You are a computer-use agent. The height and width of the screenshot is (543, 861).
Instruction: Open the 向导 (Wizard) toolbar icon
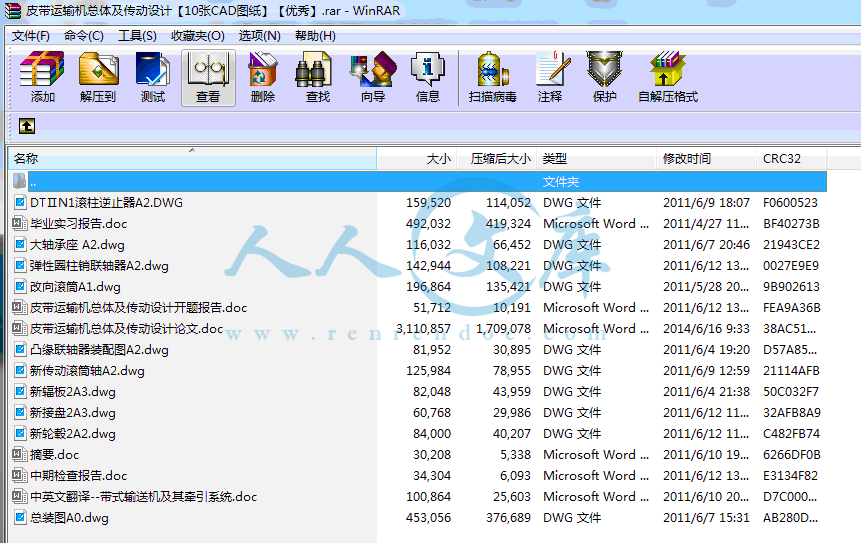click(x=373, y=70)
